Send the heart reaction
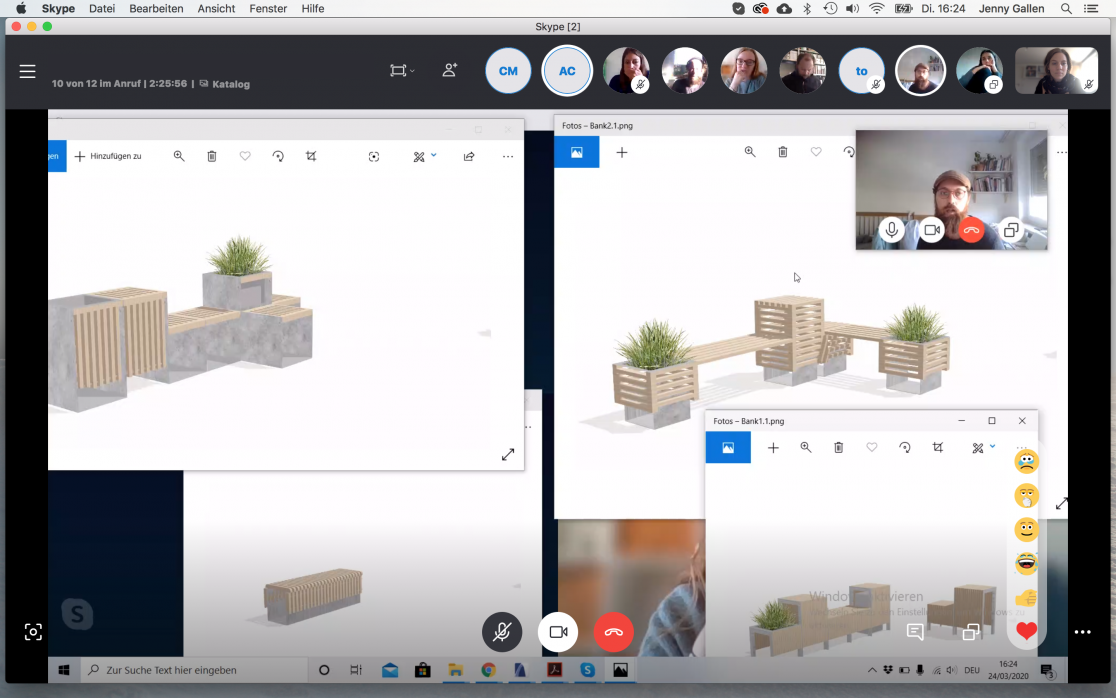The height and width of the screenshot is (698, 1116). [x=1026, y=631]
